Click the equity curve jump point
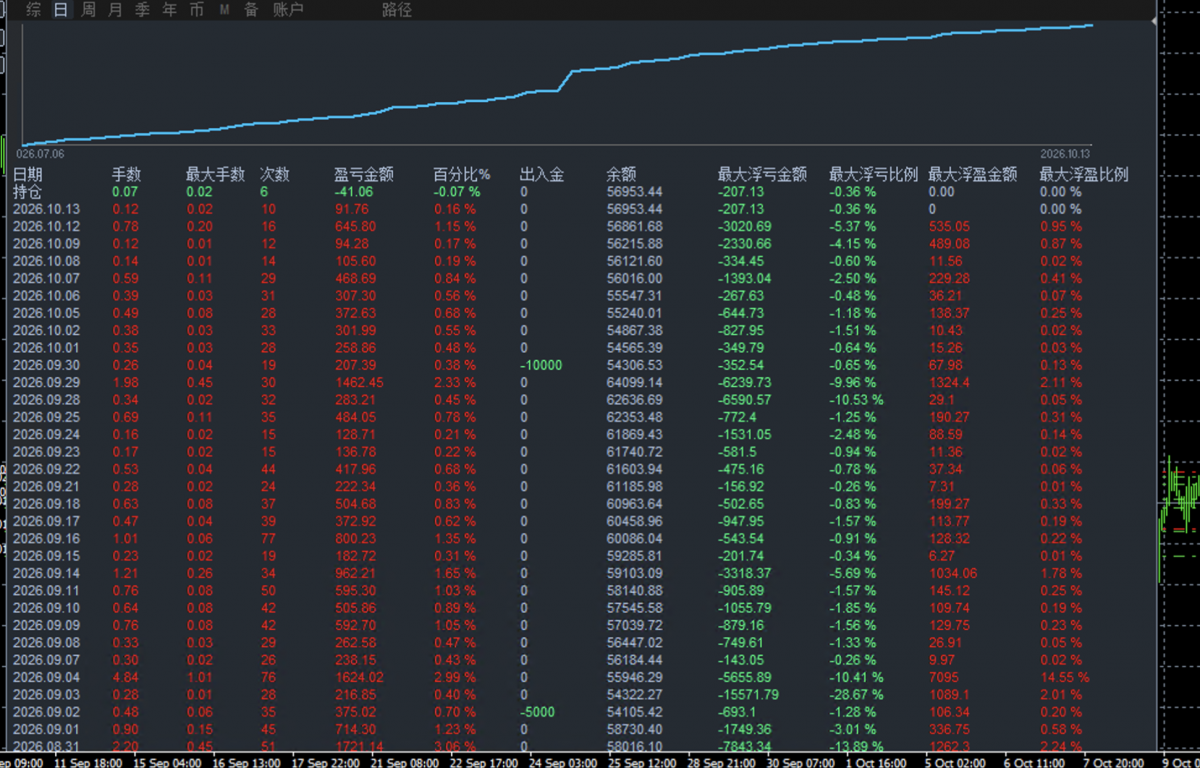The width and height of the screenshot is (1200, 768). (566, 79)
